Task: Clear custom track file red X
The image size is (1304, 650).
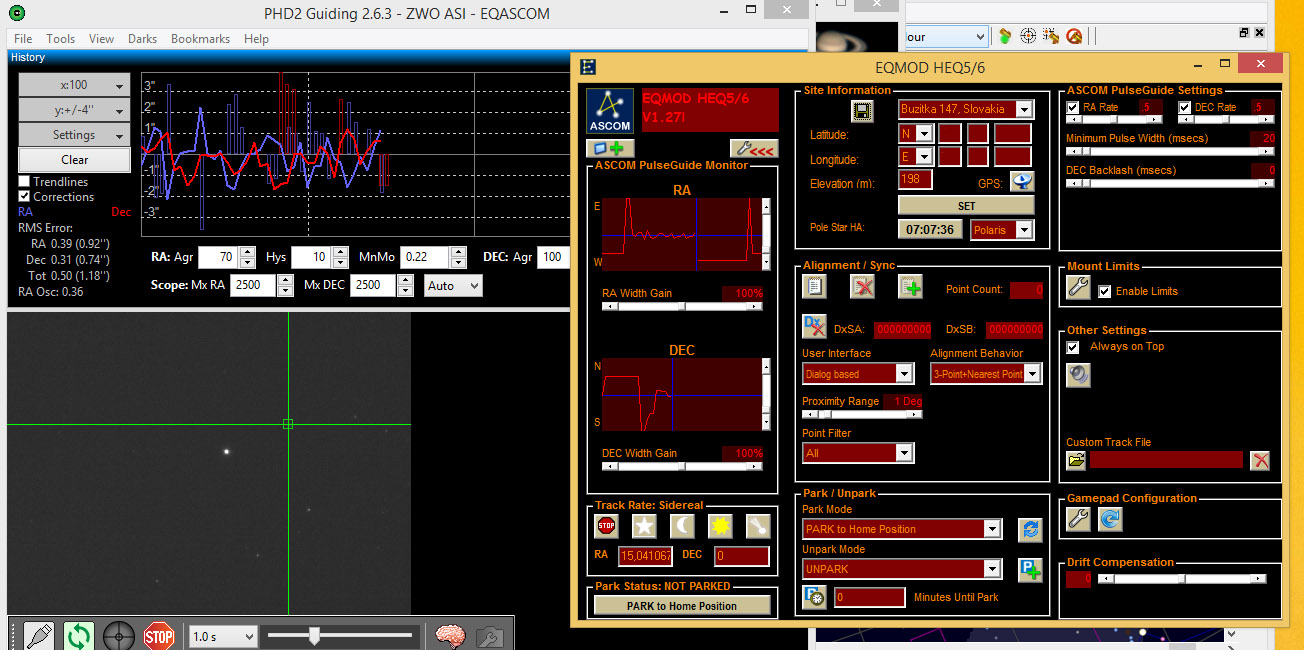Action: point(1260,460)
